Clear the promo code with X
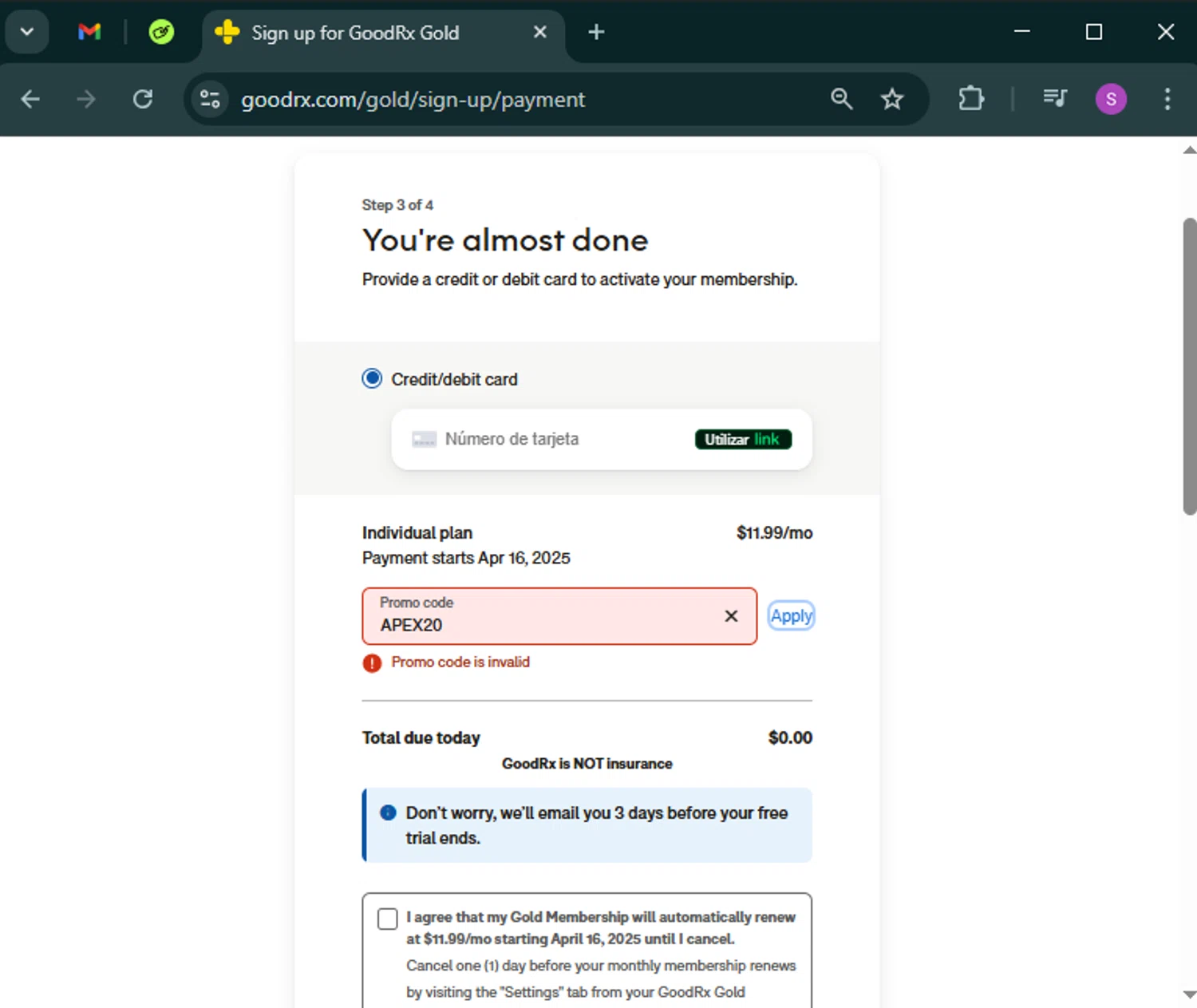The width and height of the screenshot is (1197, 1008). (x=731, y=616)
